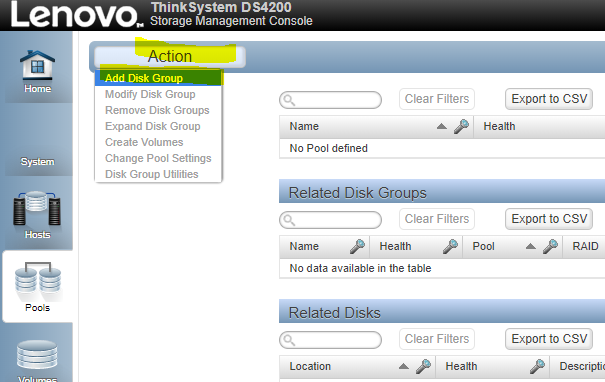Image resolution: width=605 pixels, height=382 pixels.
Task: Focus the Related Disk Groups search field
Action: [x=331, y=220]
